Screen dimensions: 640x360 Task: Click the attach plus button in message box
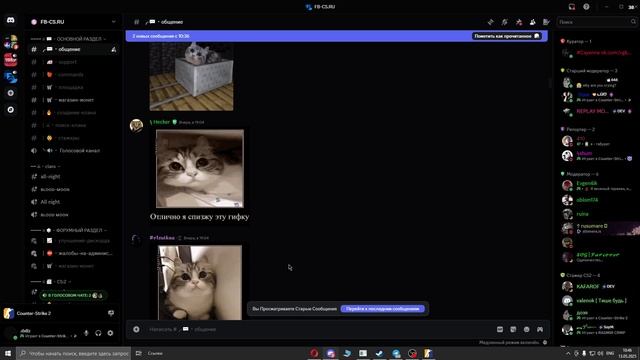(136, 329)
